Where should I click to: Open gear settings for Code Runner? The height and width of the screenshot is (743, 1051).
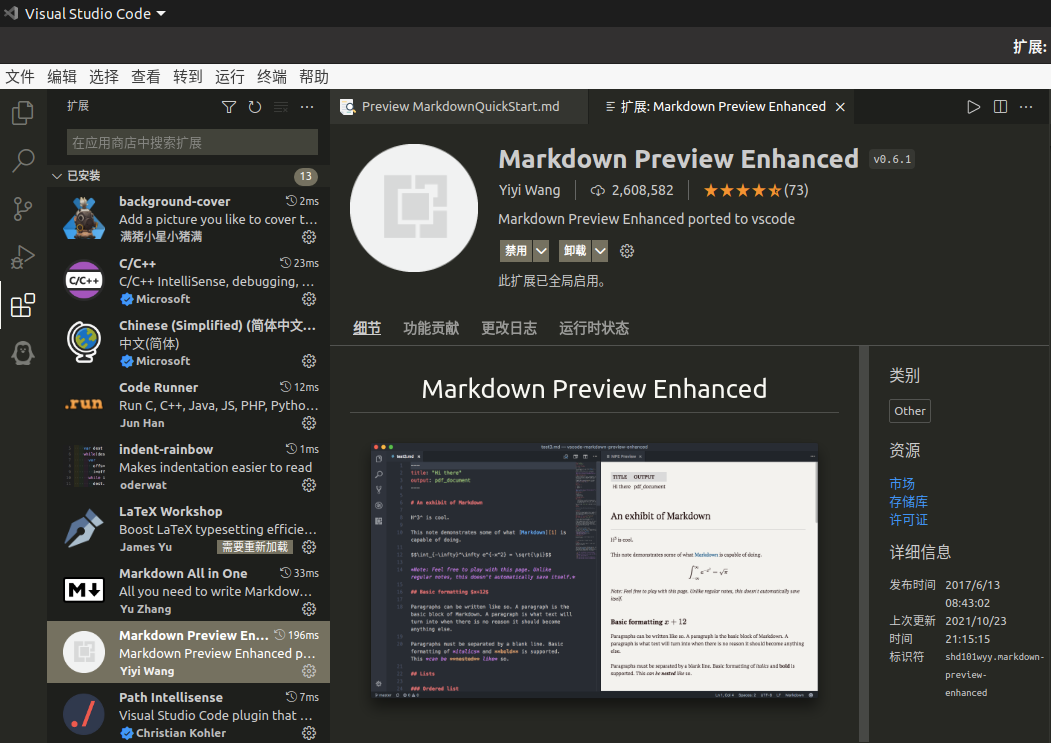point(309,423)
